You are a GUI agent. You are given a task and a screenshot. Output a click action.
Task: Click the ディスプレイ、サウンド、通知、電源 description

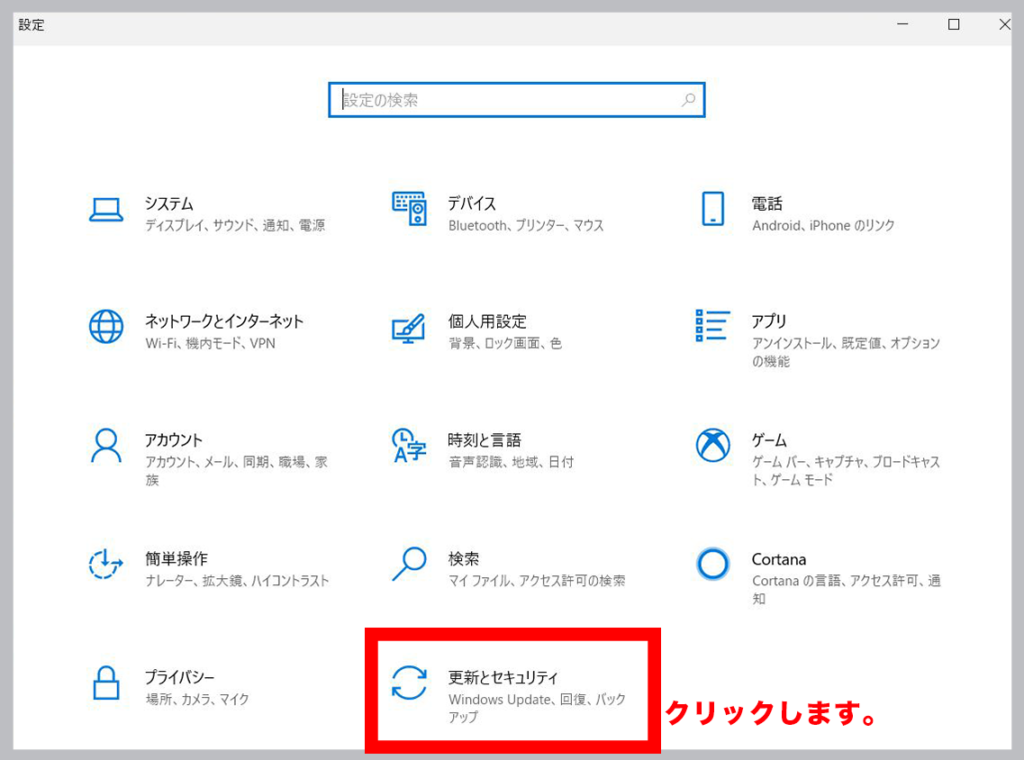click(235, 226)
